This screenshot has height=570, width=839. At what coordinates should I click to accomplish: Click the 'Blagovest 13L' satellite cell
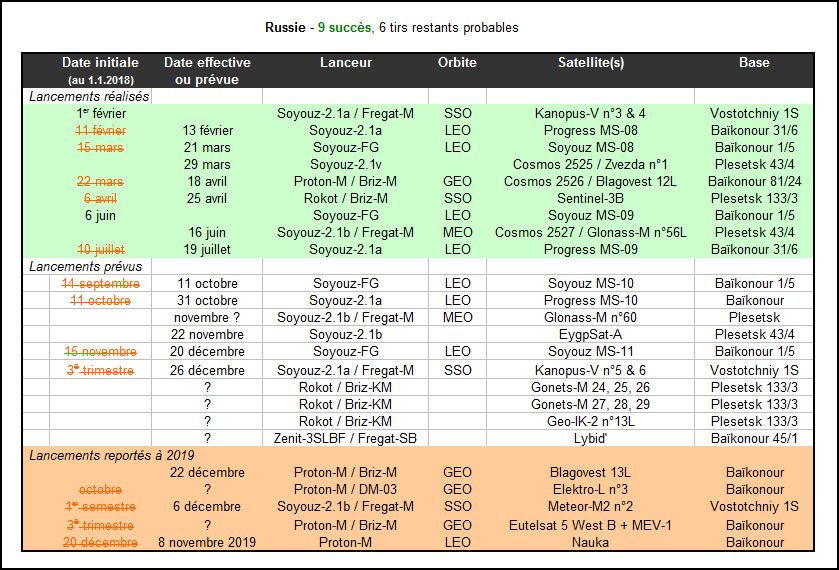point(591,473)
